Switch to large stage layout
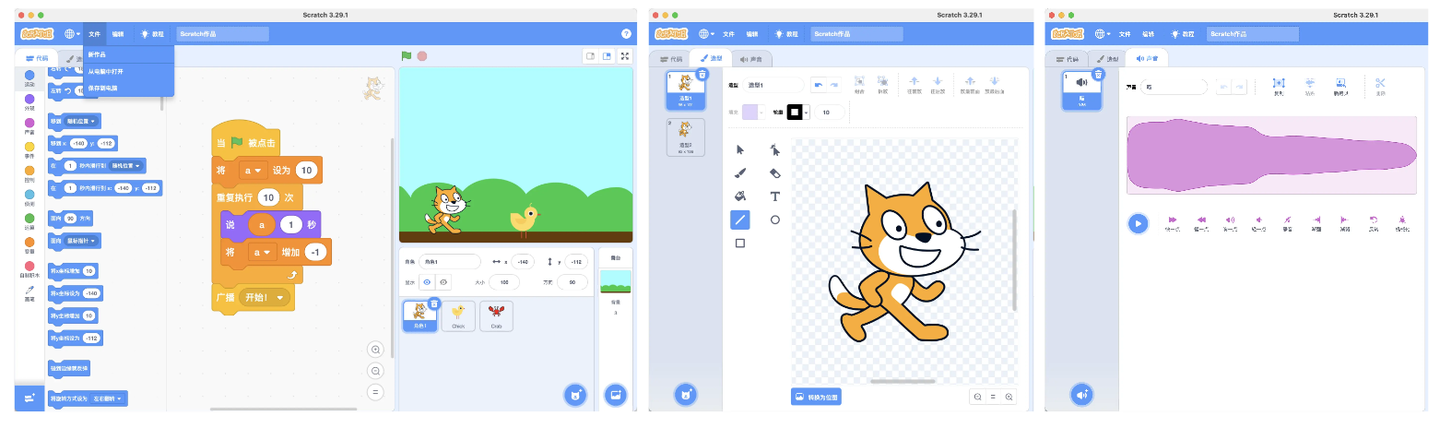 [606, 56]
